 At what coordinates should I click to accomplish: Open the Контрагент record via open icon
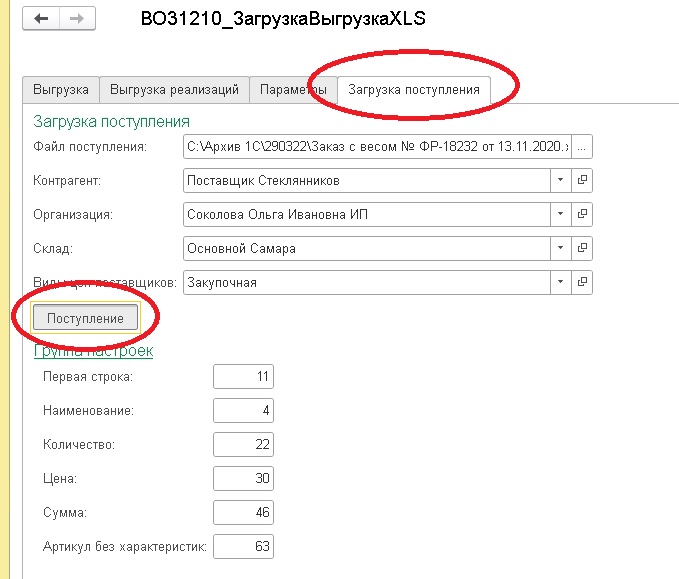[582, 180]
